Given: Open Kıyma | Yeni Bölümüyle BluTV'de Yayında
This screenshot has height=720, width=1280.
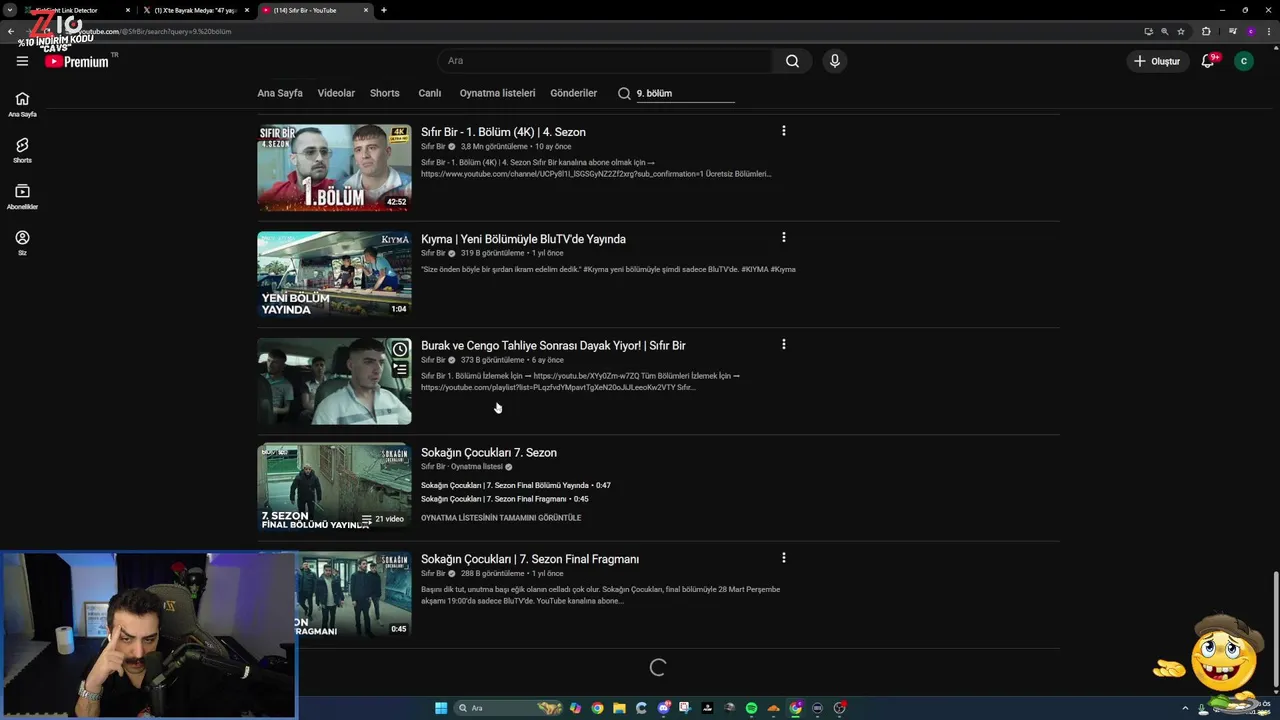Looking at the screenshot, I should click(523, 239).
